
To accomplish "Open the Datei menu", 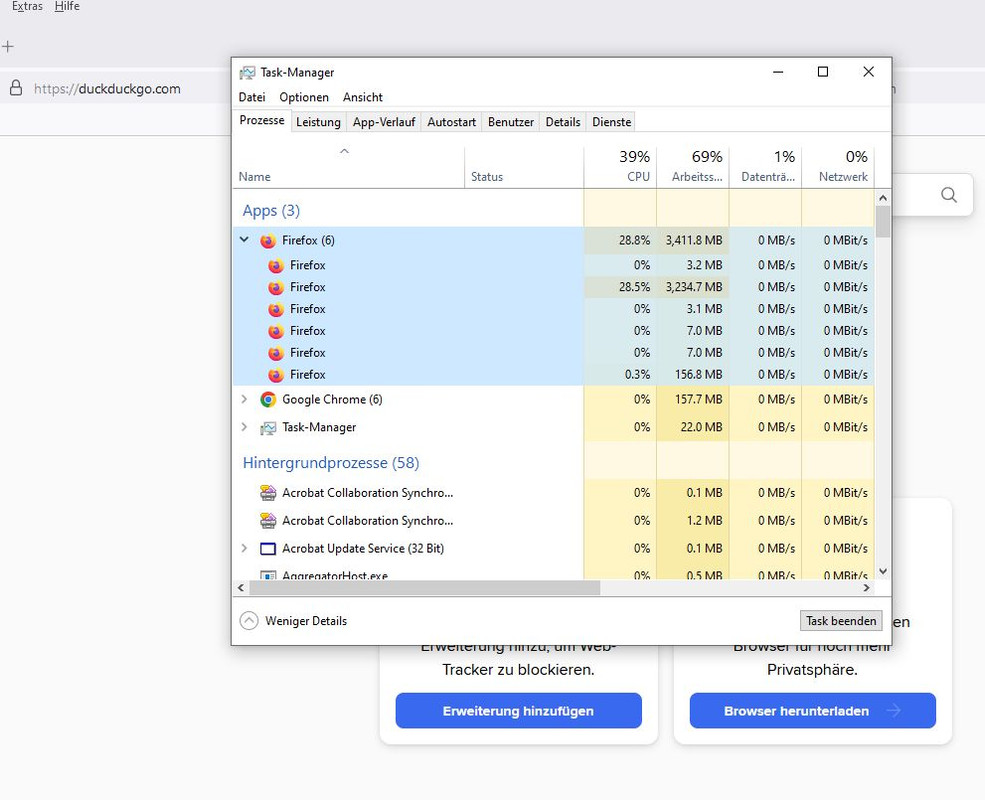I will click(252, 97).
